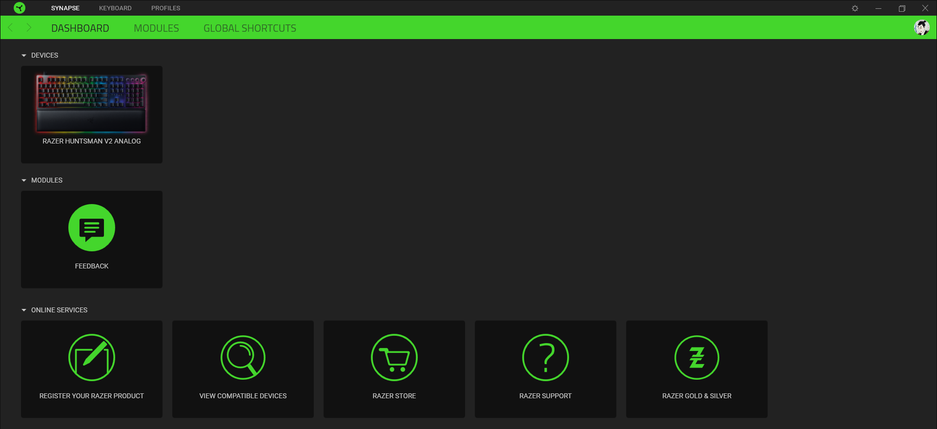Select the Razer Huntsman V2 Analog keyboard image
Screen dimensions: 937x429
point(91,103)
